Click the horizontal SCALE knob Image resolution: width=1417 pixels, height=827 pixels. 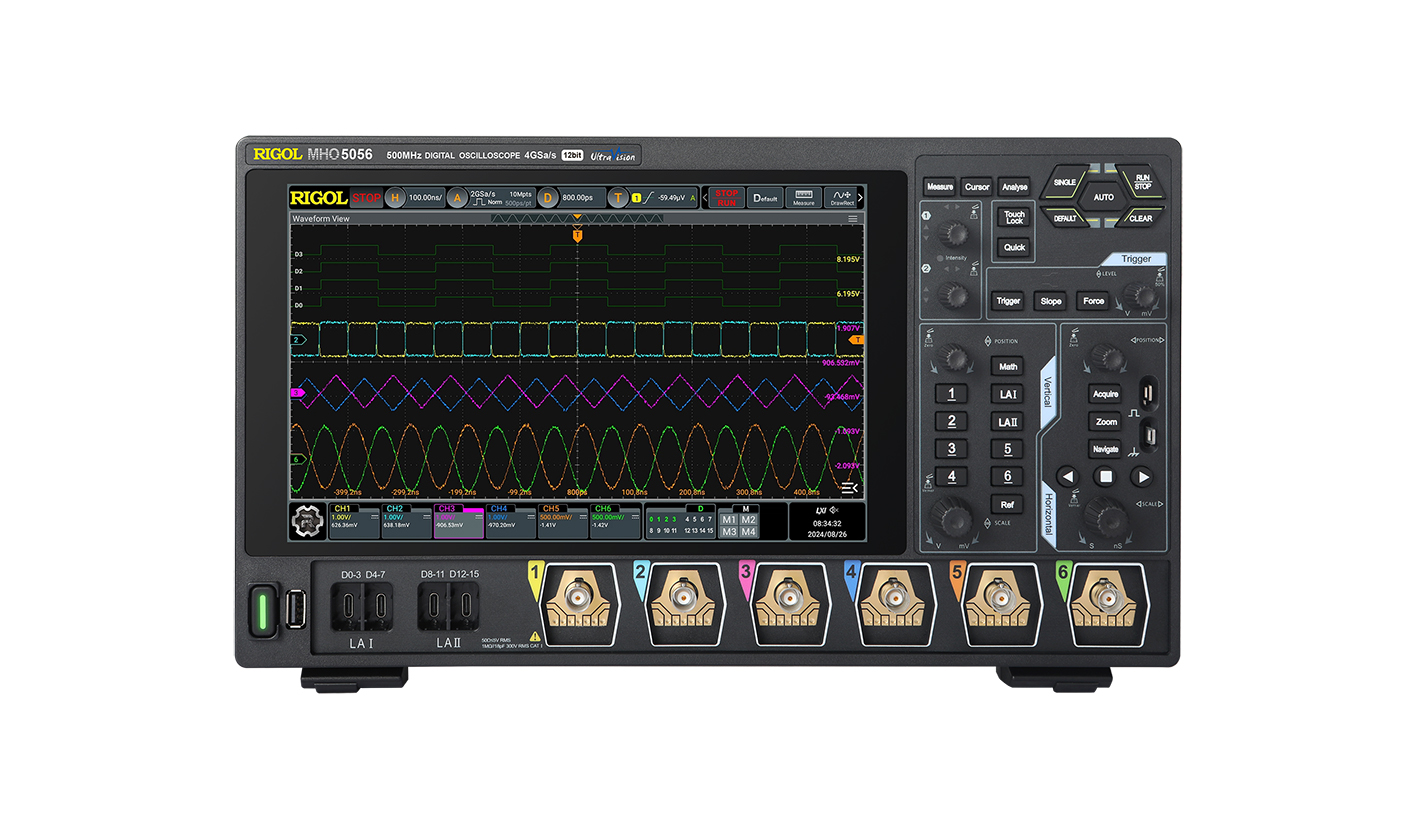pos(1106,517)
